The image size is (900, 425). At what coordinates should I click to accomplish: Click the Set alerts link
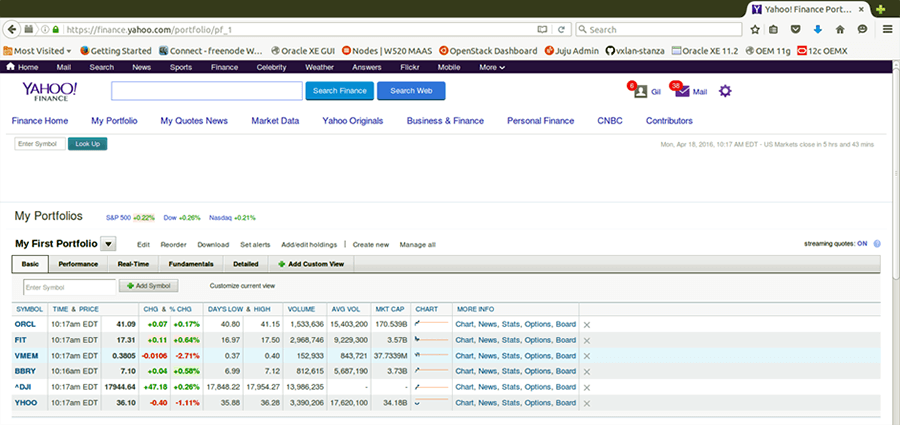pyautogui.click(x=255, y=245)
